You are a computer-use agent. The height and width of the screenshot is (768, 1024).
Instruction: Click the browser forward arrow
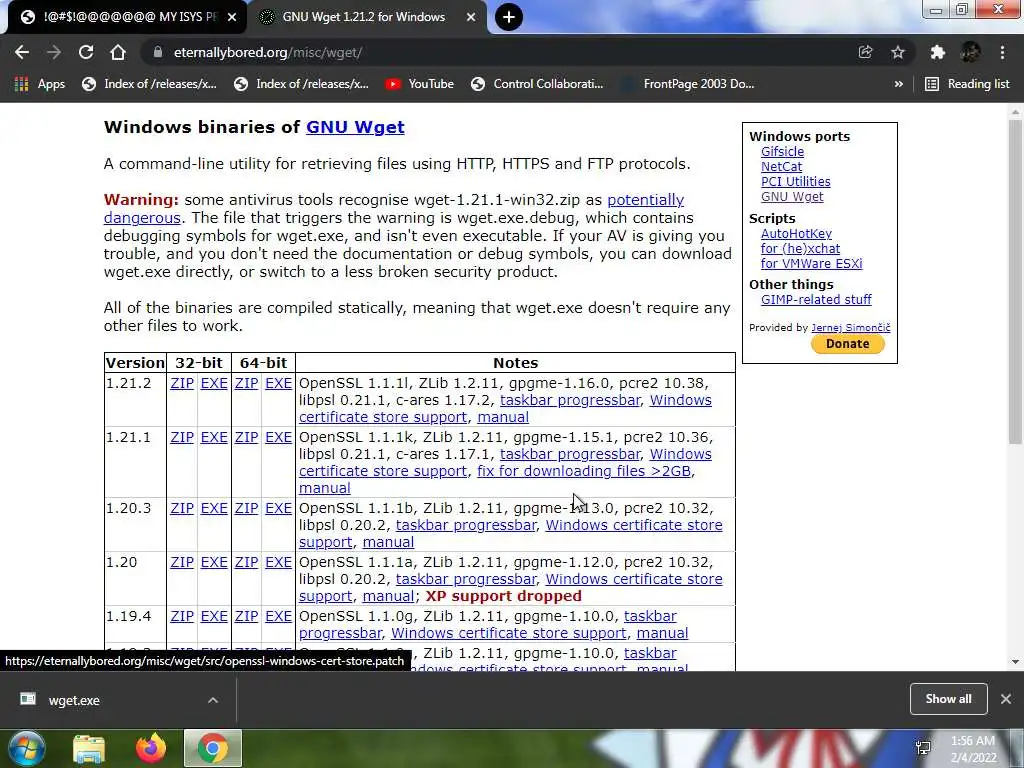[x=54, y=52]
